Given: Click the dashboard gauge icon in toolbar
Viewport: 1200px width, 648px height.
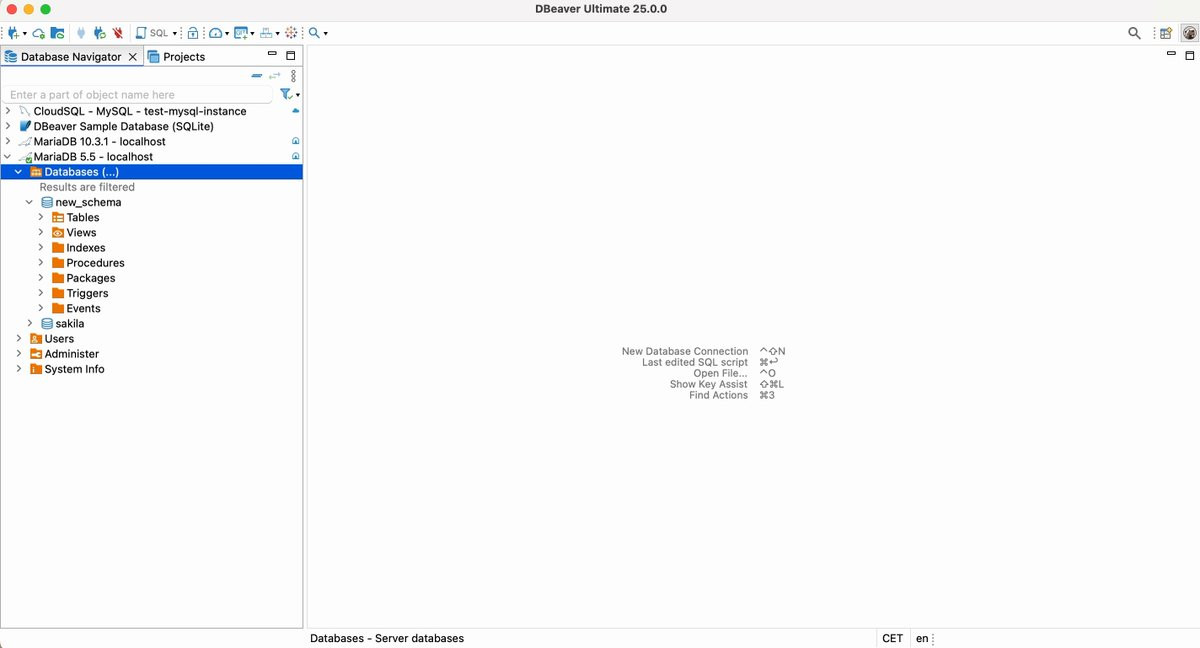Looking at the screenshot, I should click(215, 33).
